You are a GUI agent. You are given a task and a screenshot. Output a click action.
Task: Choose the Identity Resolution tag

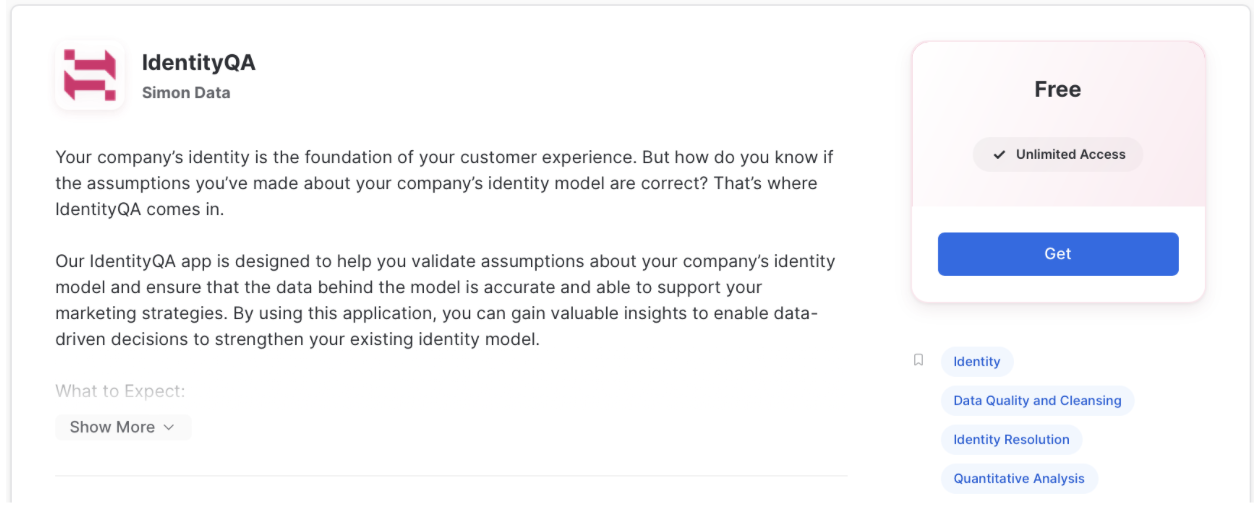pos(1011,440)
